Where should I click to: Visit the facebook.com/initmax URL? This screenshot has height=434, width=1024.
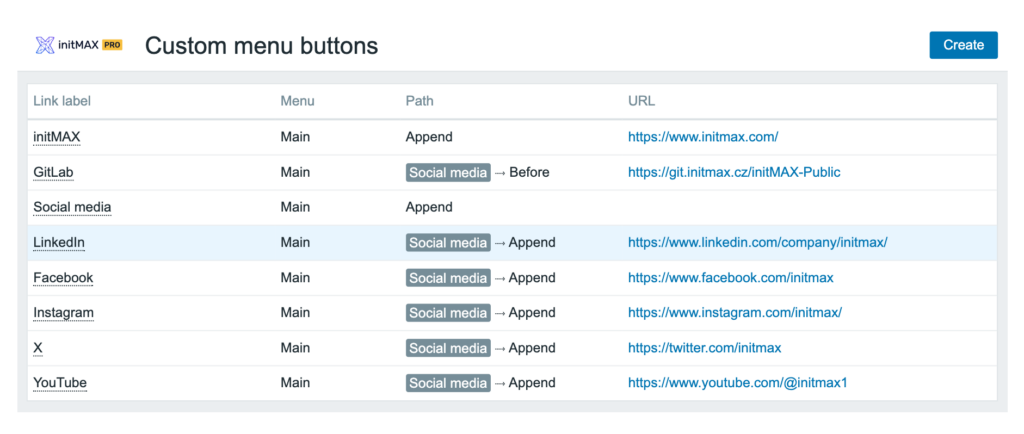point(730,277)
